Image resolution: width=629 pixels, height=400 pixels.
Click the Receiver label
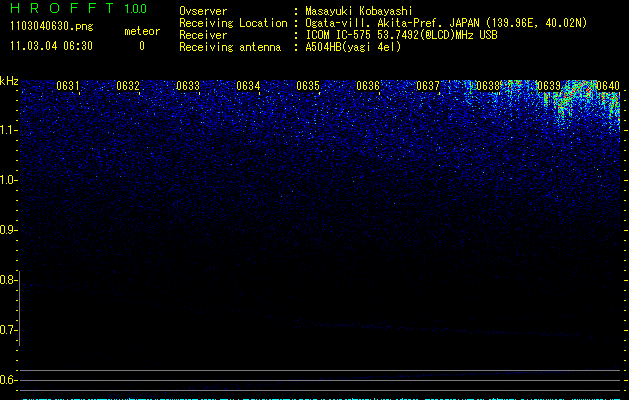tap(203, 35)
